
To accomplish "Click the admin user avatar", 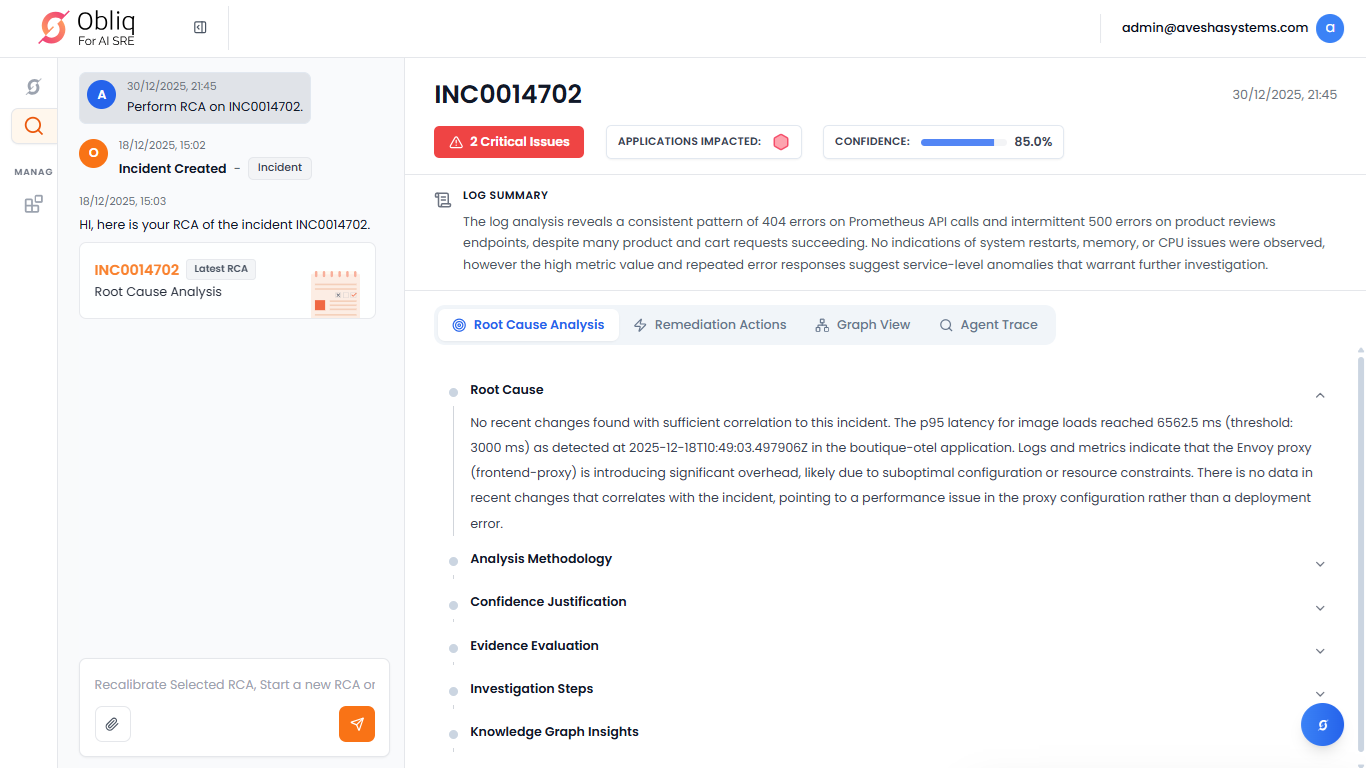I will [1329, 28].
